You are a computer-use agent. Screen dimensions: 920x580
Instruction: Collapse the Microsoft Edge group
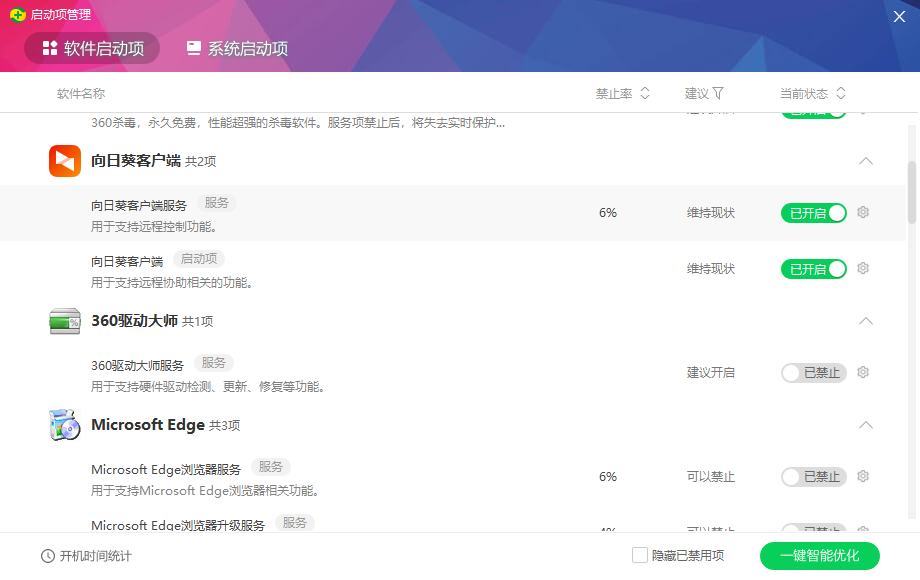point(865,425)
